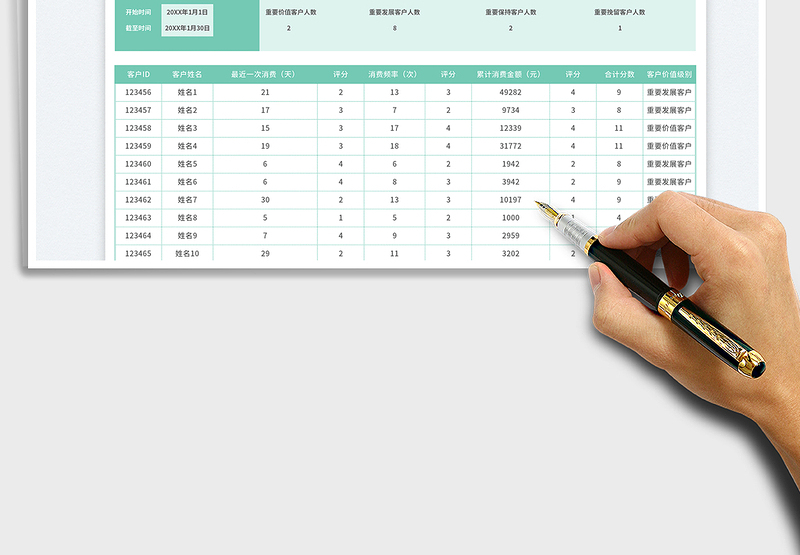Click customer ID cell 123462
The width and height of the screenshot is (800, 555).
pos(138,199)
